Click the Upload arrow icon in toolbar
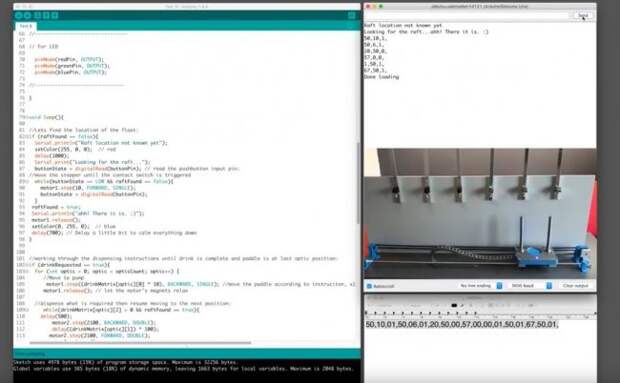Screen dimensions: 620x383 [27, 15]
